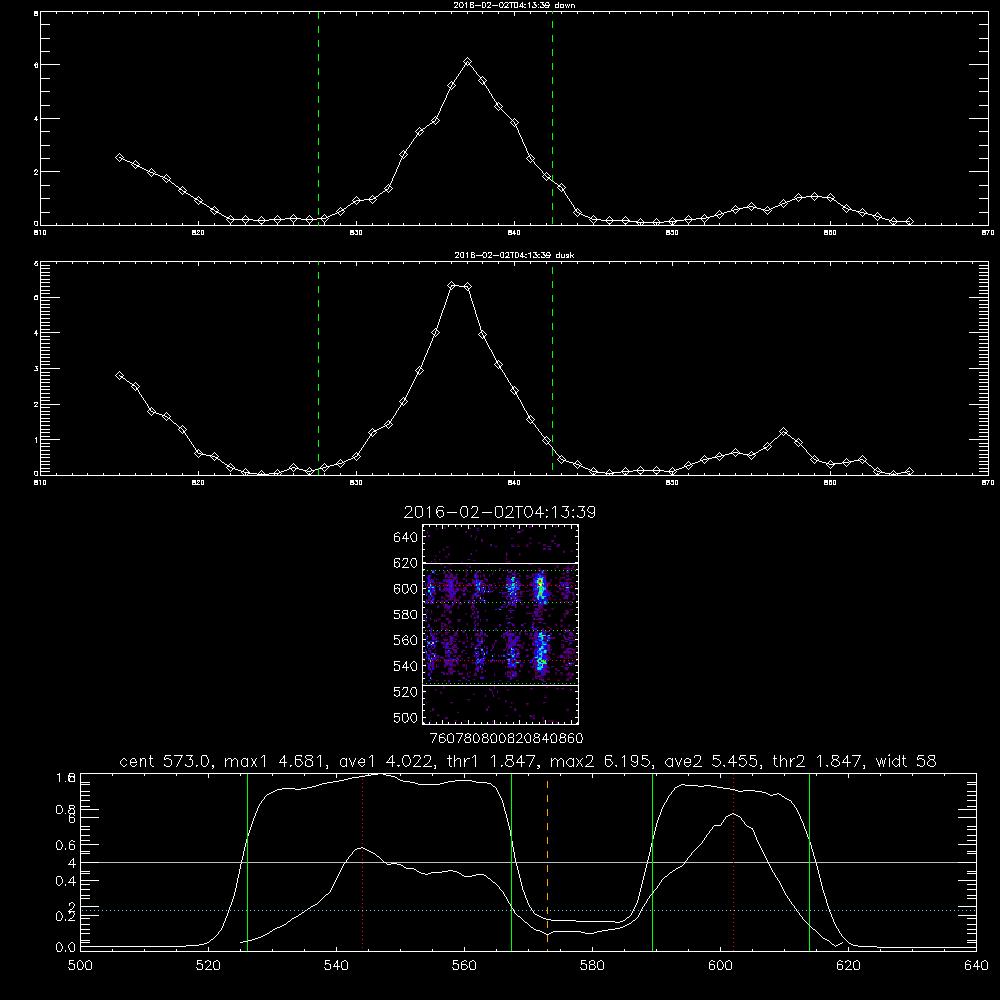Click the 500 label on heatmap y-axis
The width and height of the screenshot is (1000, 1000).
[406, 717]
